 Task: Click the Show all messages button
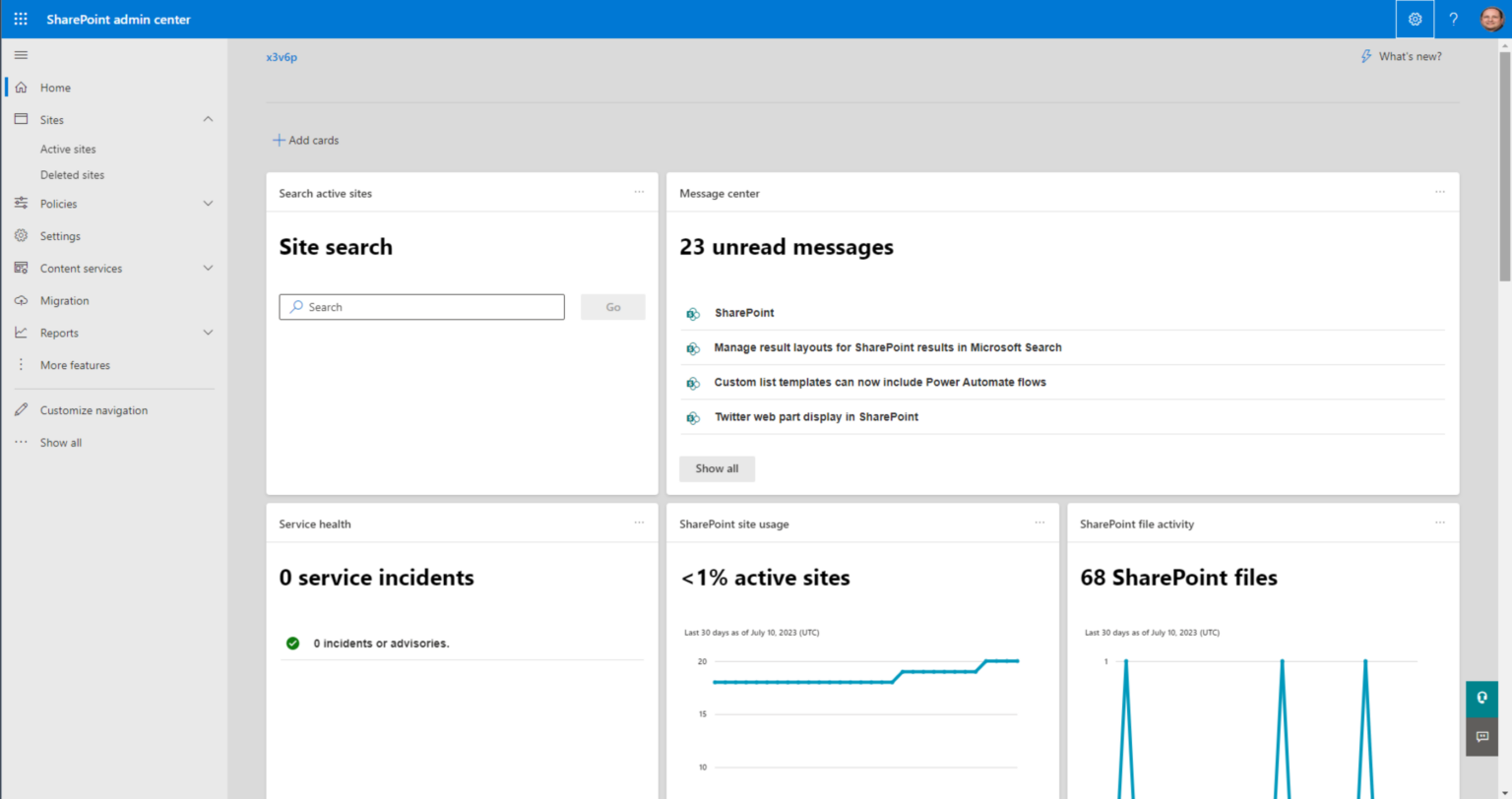point(717,468)
